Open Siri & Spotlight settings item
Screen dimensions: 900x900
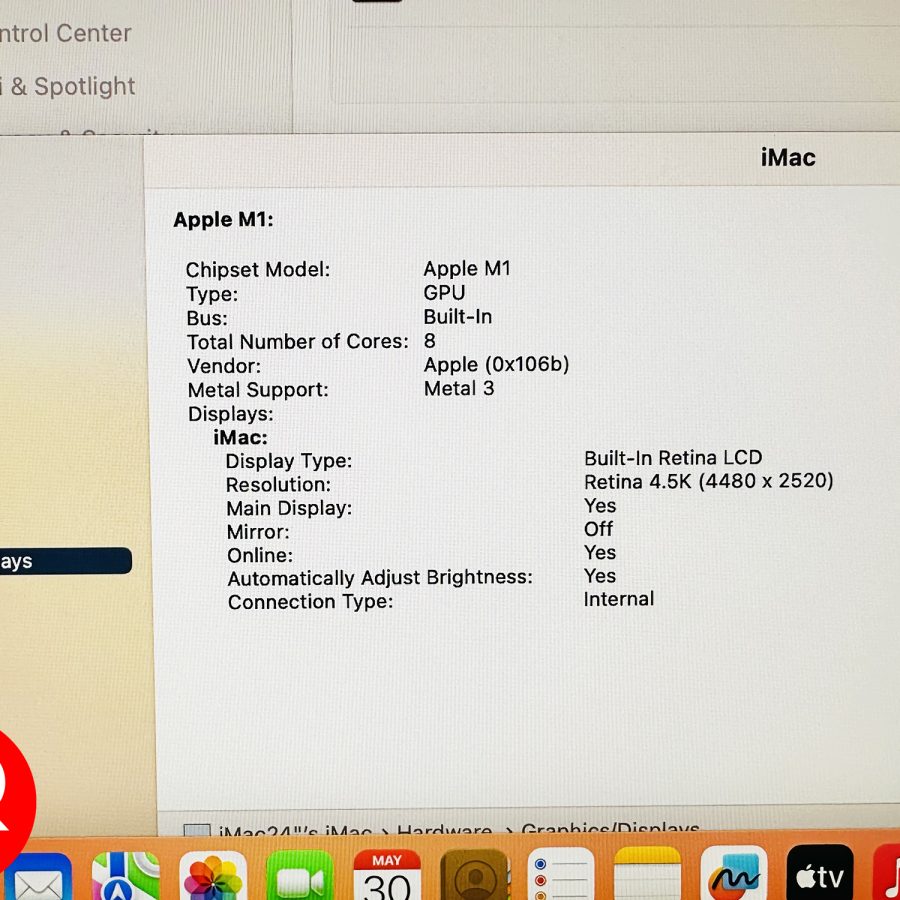[x=68, y=86]
